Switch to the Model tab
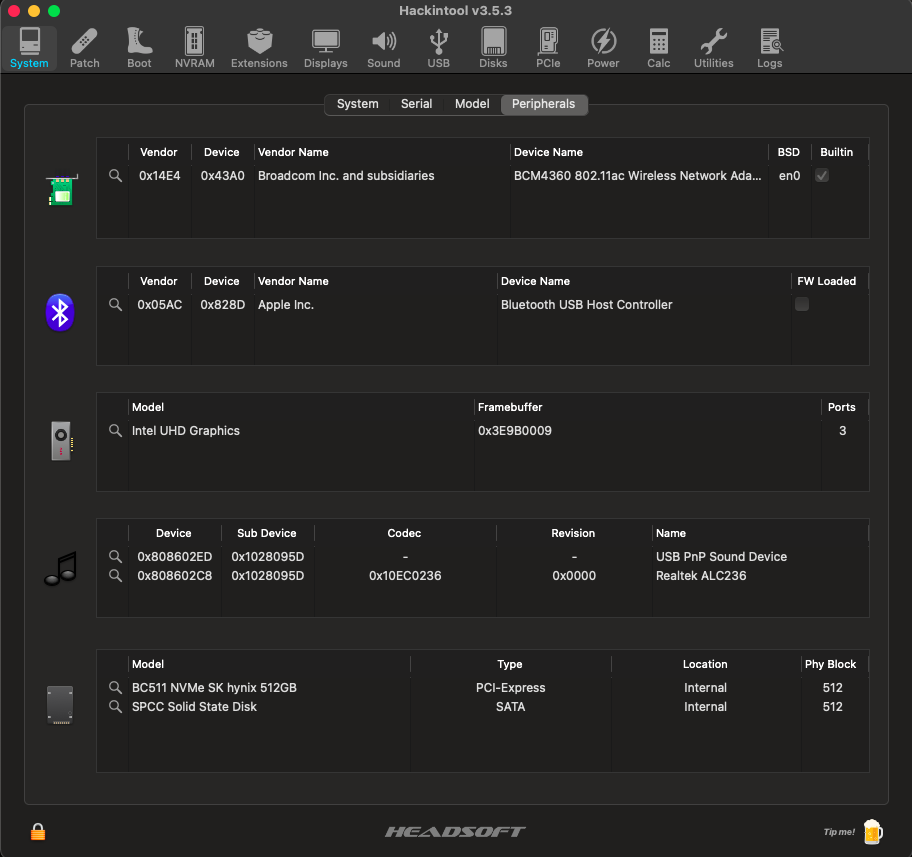 point(472,104)
